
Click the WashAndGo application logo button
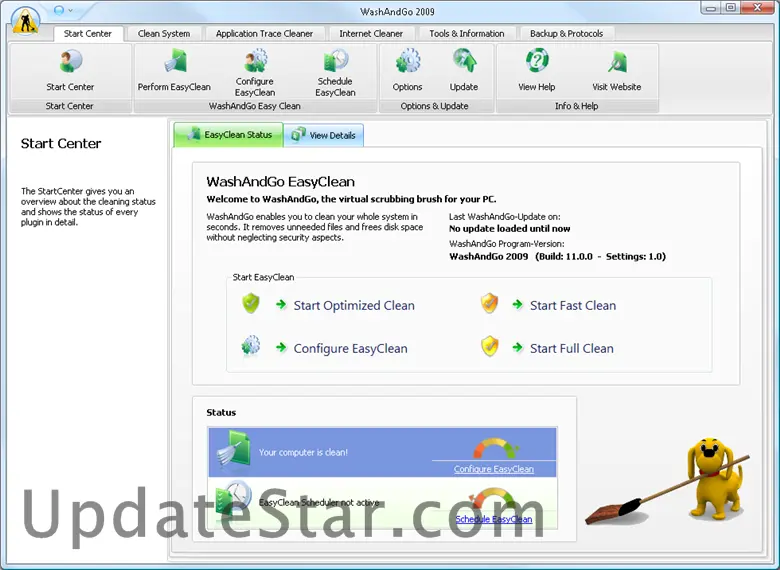[25, 21]
